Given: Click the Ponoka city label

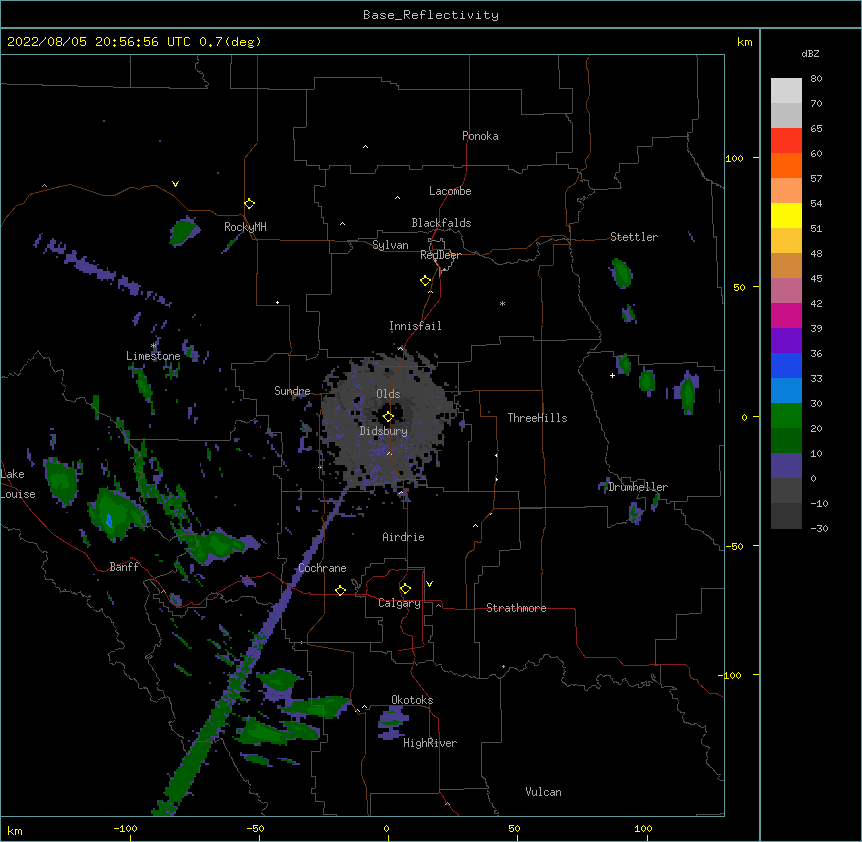Looking at the screenshot, I should pyautogui.click(x=480, y=136).
